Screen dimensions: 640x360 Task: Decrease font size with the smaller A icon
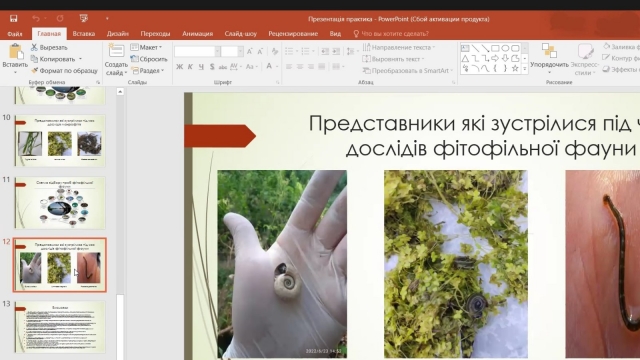pyautogui.click(x=260, y=51)
